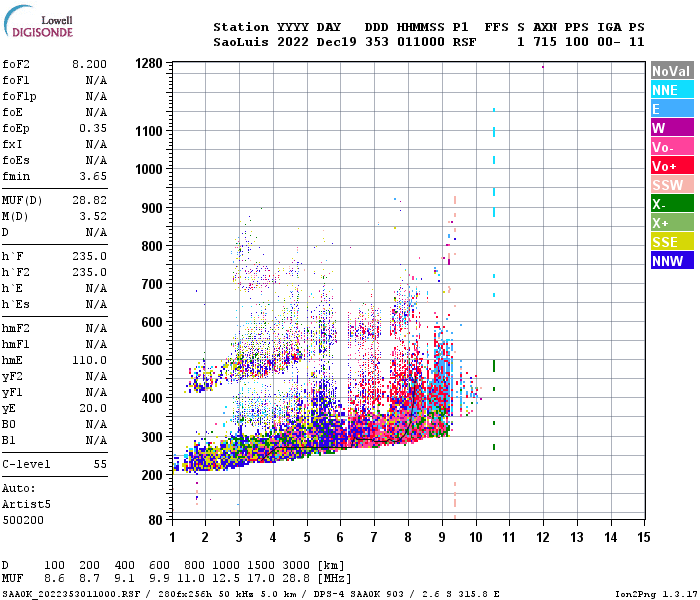Click the 80 km y-axis label
700x600 pixels.
click(x=155, y=520)
